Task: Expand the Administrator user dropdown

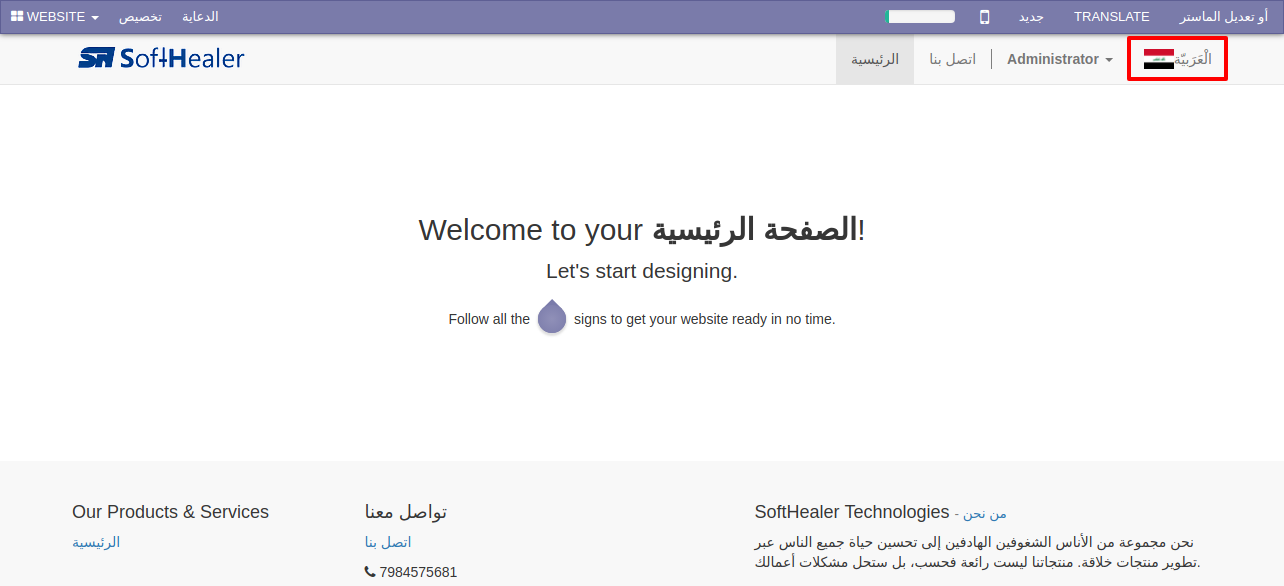Action: [x=1060, y=59]
